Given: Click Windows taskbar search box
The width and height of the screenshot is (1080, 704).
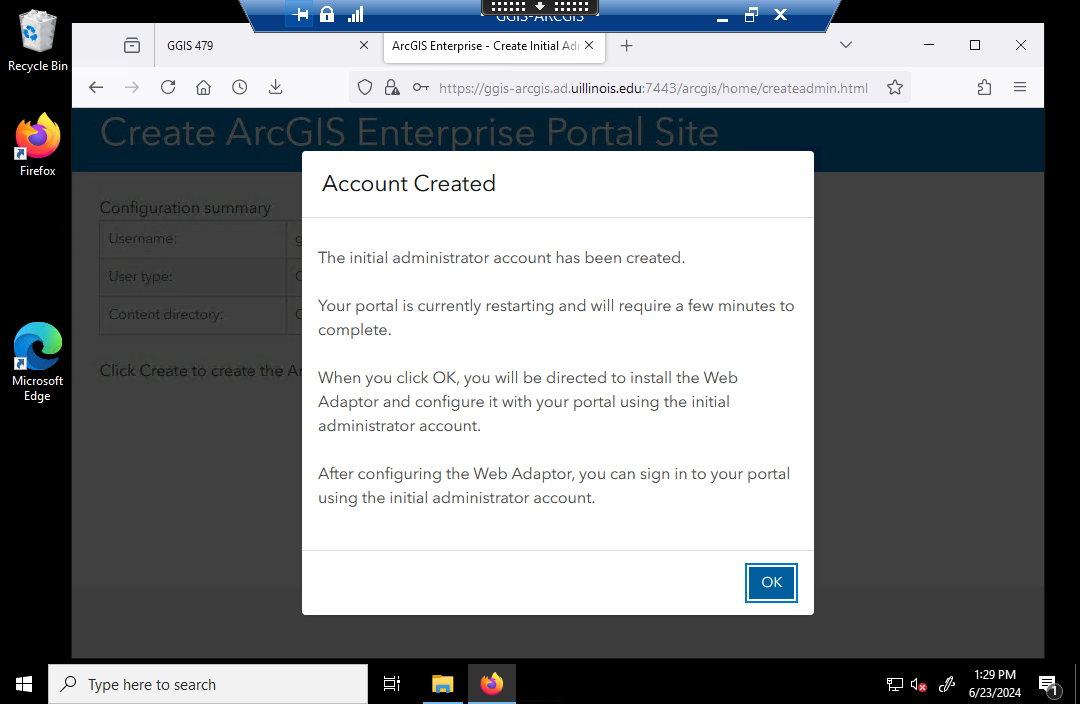Looking at the screenshot, I should click(x=208, y=684).
